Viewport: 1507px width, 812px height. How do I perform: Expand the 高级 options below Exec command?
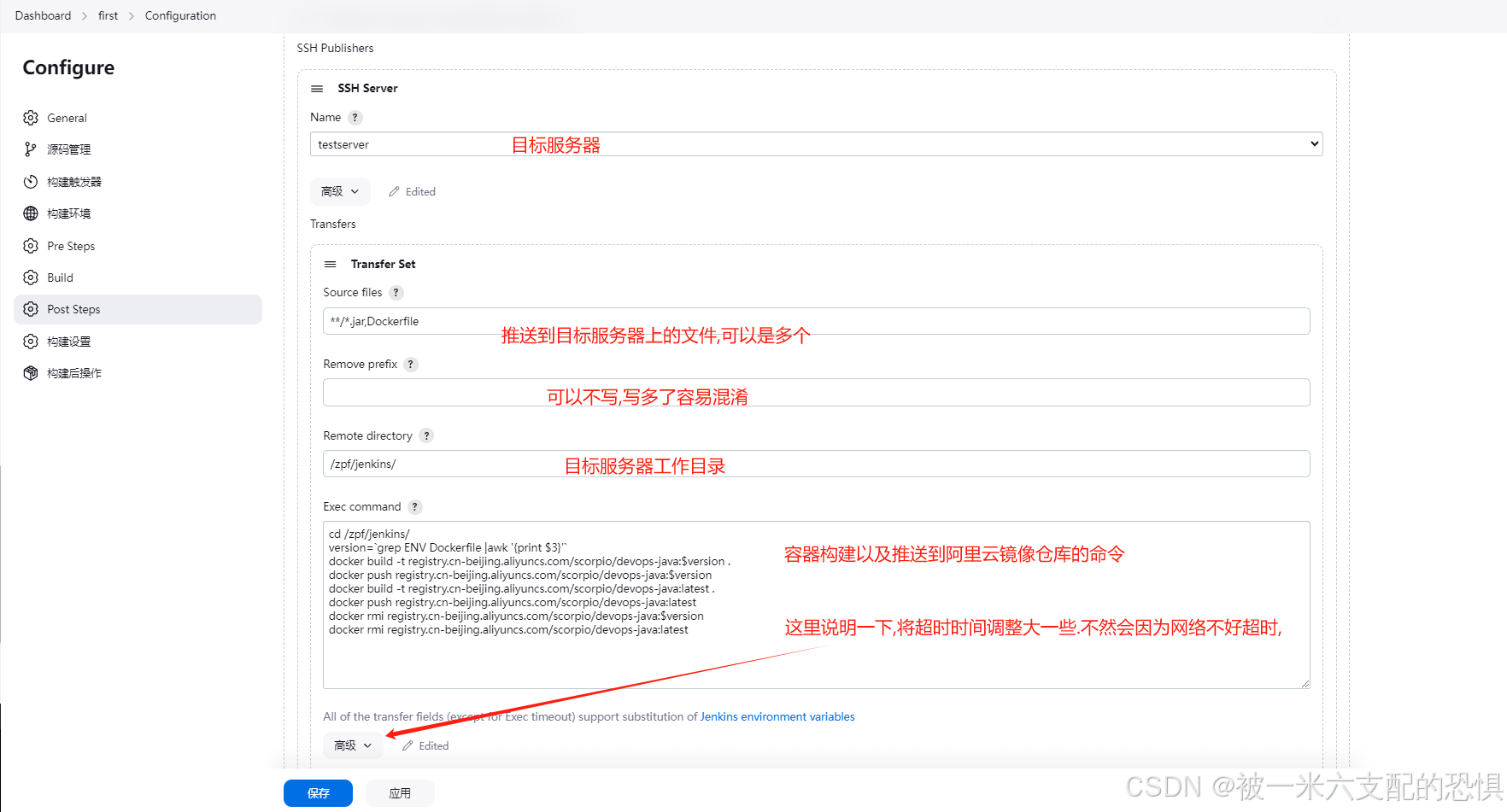(353, 746)
